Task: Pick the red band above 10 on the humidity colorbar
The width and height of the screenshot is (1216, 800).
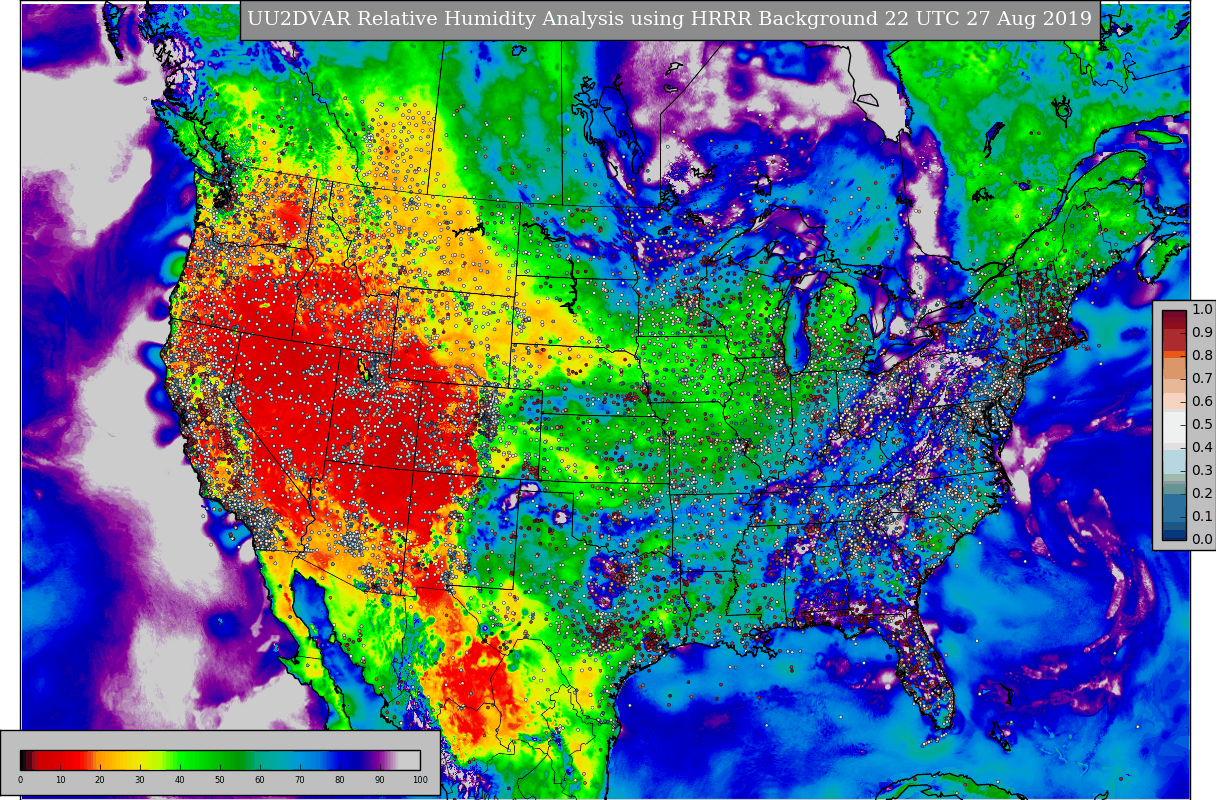Action: pyautogui.click(x=60, y=760)
